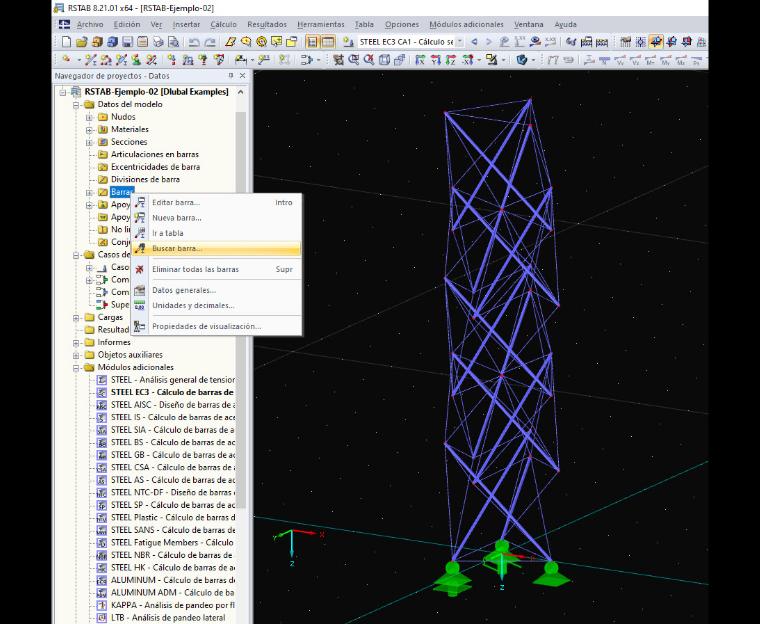The height and width of the screenshot is (624, 760).
Task: Expand the Materiales tree node
Action: (x=89, y=130)
